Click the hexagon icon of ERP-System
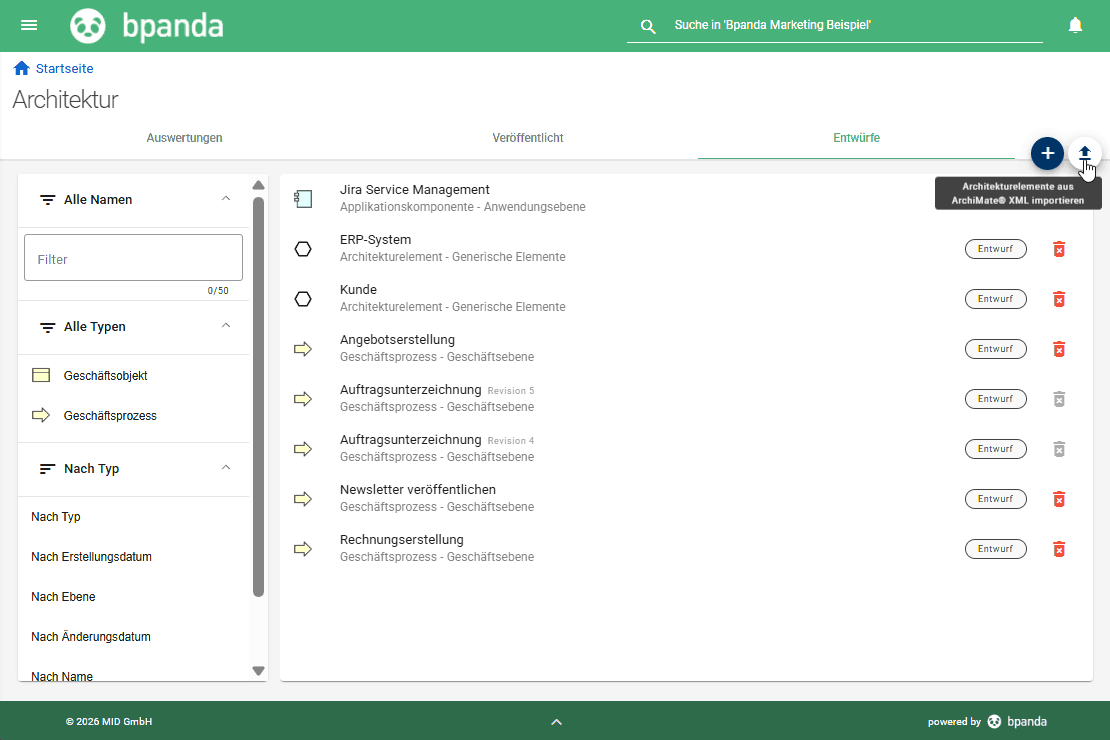The image size is (1110, 740). tap(303, 249)
